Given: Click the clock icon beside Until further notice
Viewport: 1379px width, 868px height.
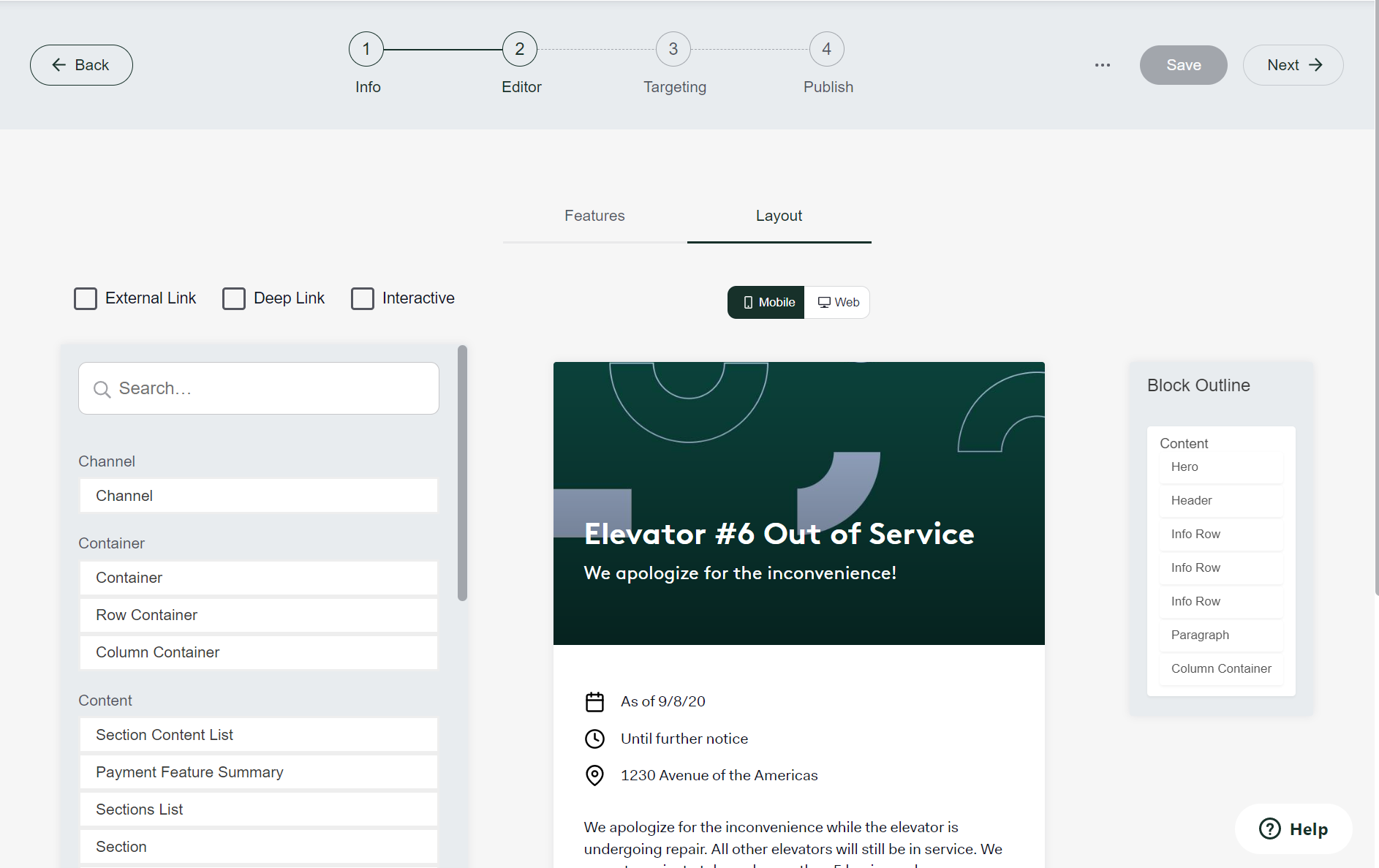Looking at the screenshot, I should [594, 739].
